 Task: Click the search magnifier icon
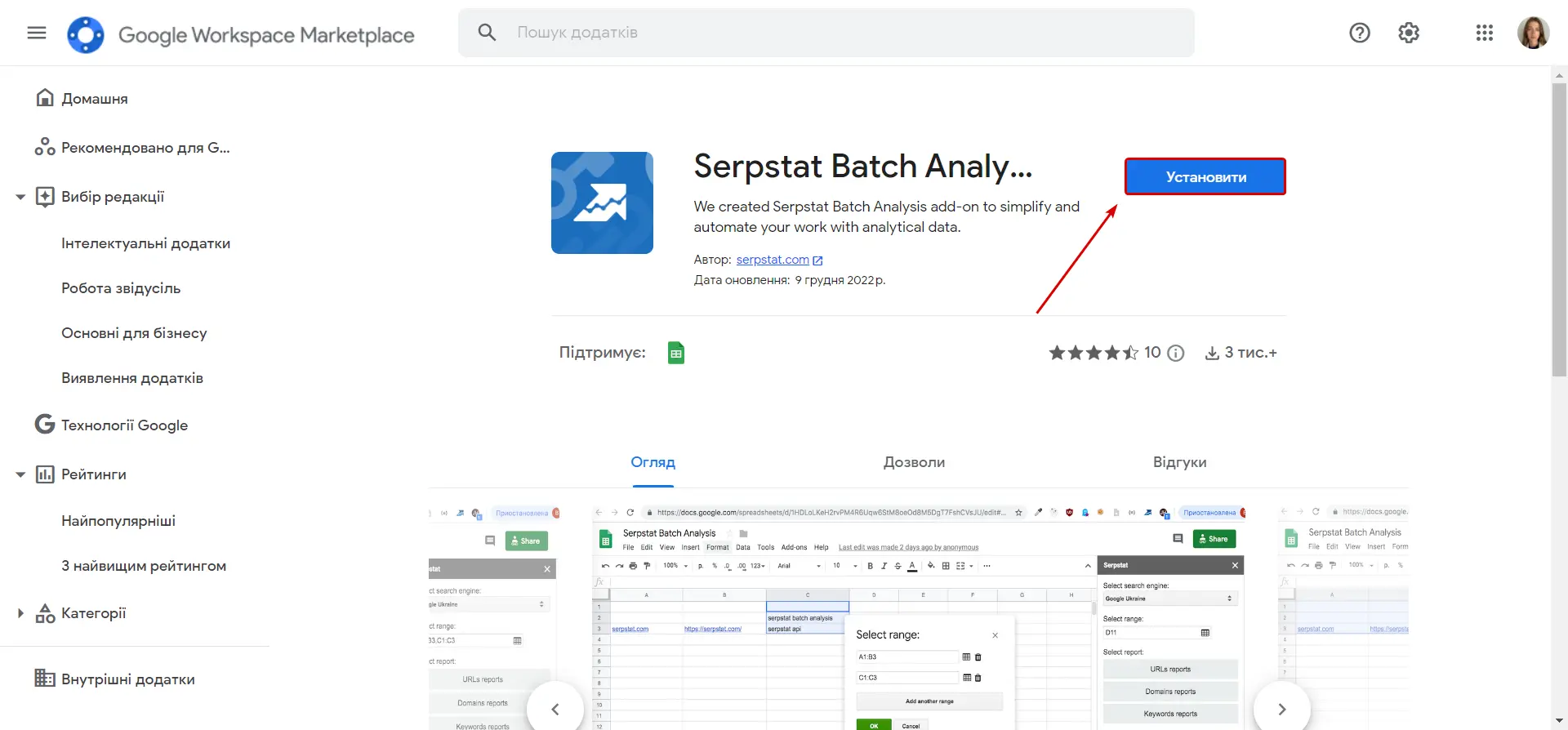[487, 33]
